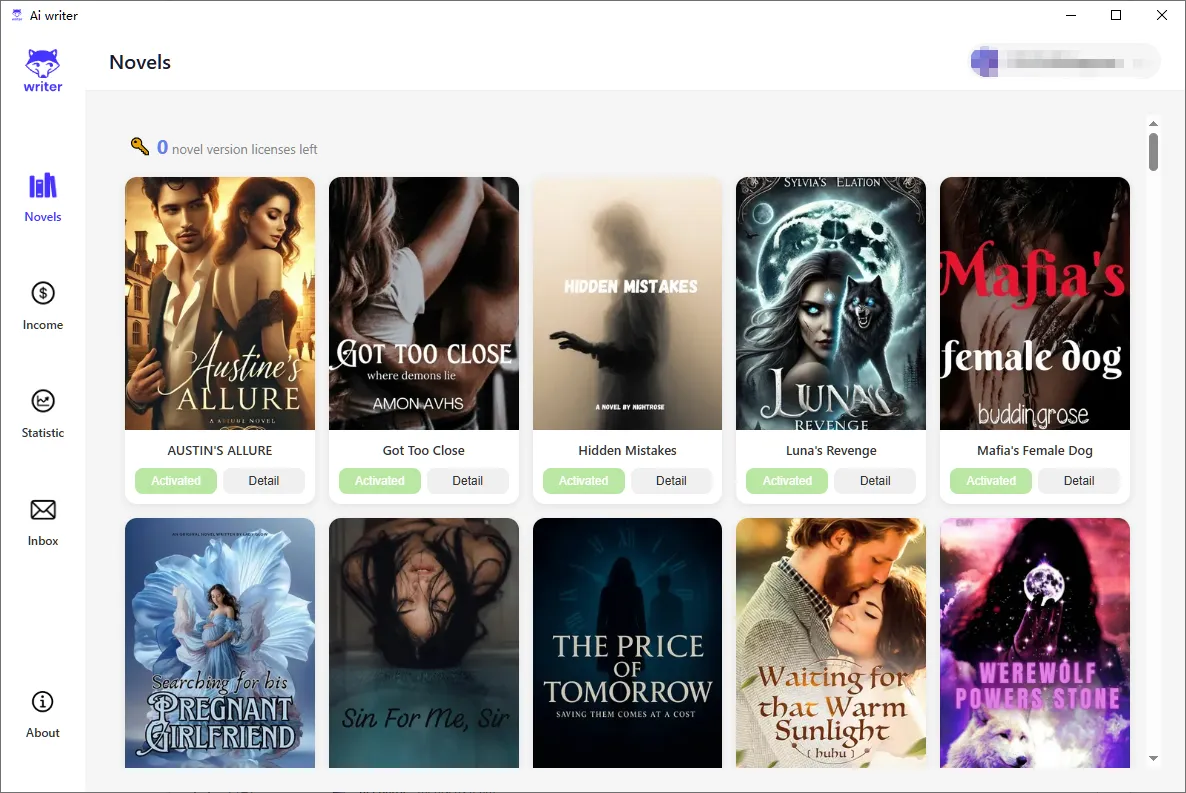Minimize the Ai writer window
The width and height of the screenshot is (1186, 793).
pos(1071,15)
